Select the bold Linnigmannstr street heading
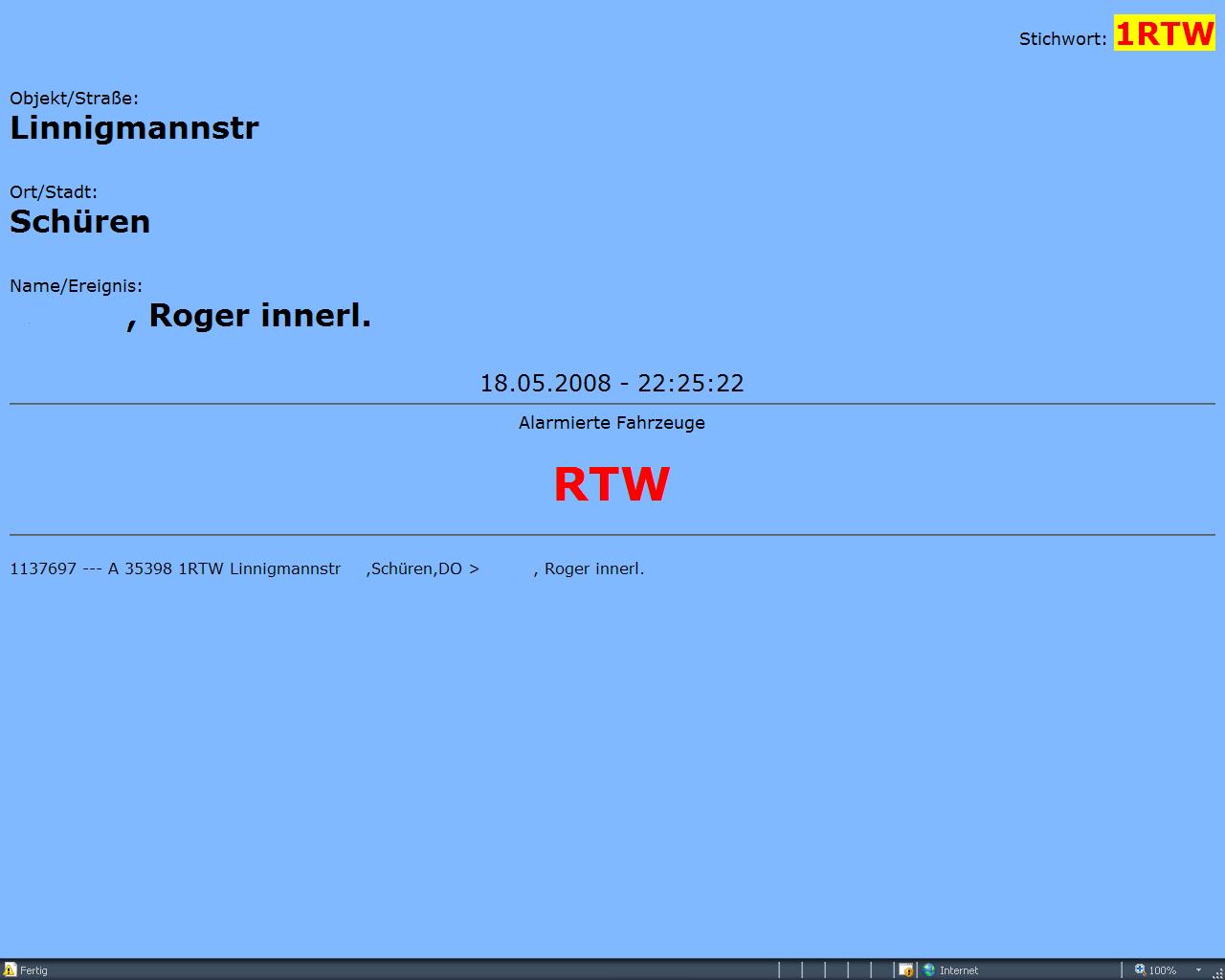This screenshot has width=1225, height=980. (x=134, y=127)
